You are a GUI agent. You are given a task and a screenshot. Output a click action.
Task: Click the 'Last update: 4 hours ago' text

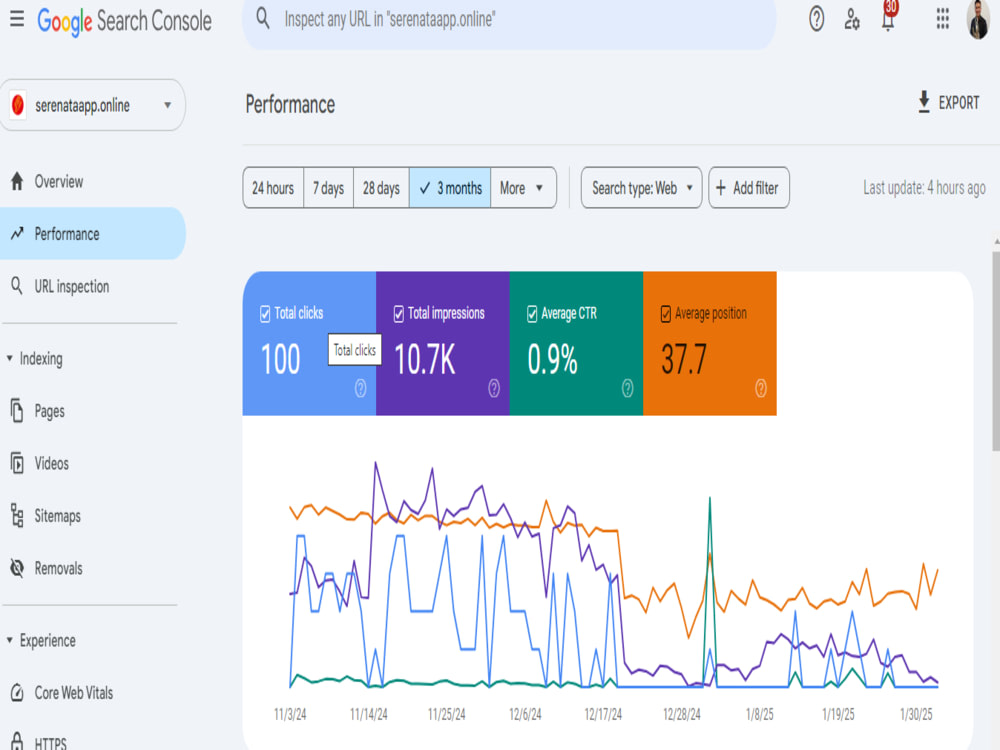coord(924,188)
